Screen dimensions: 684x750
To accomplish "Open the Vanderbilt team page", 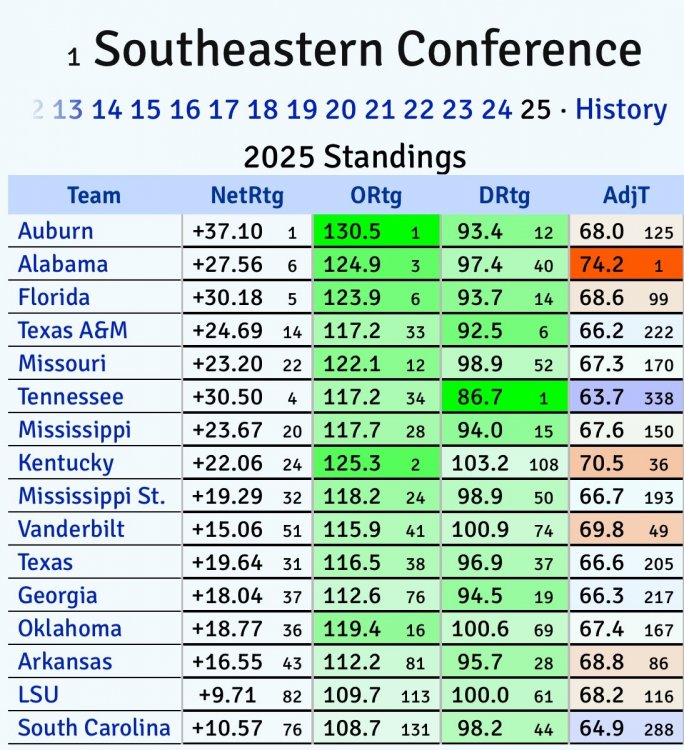I will point(72,529).
